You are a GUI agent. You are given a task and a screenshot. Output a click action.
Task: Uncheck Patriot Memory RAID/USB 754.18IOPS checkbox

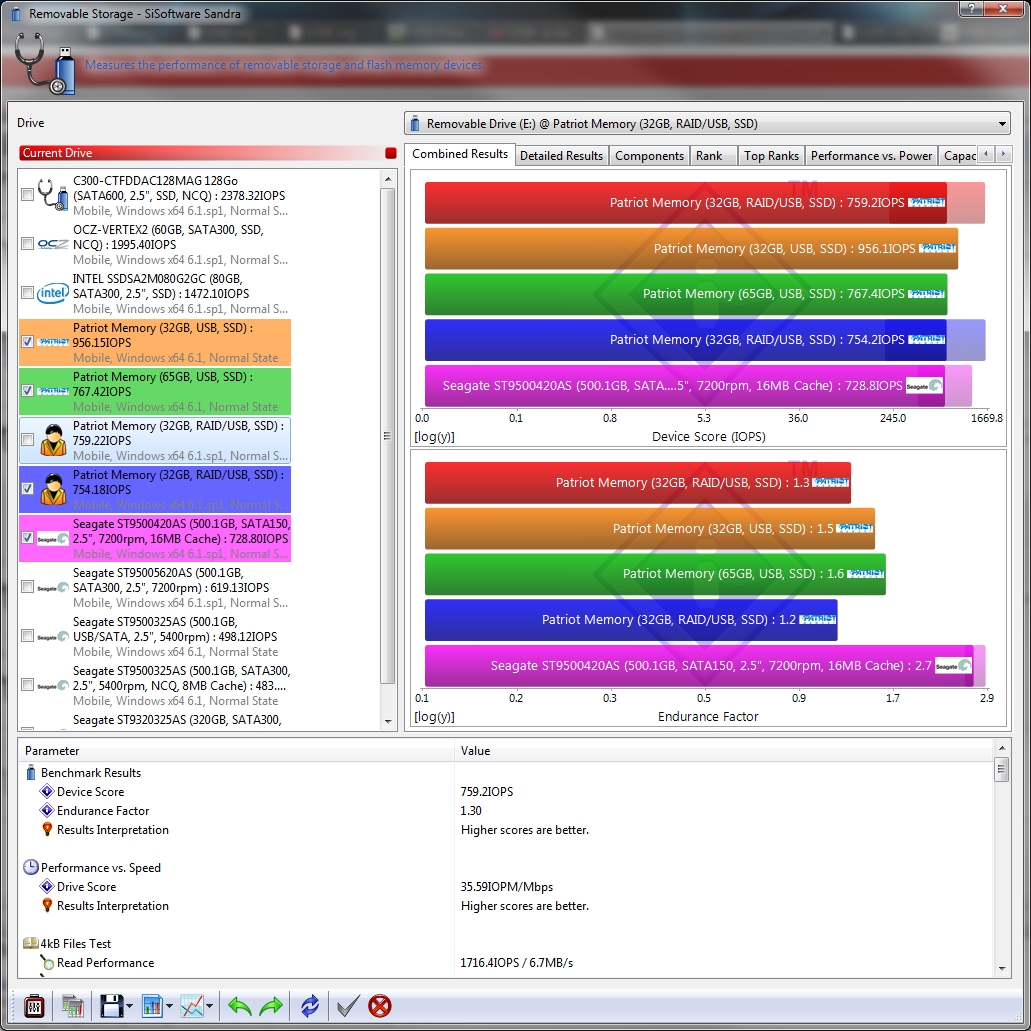point(27,489)
